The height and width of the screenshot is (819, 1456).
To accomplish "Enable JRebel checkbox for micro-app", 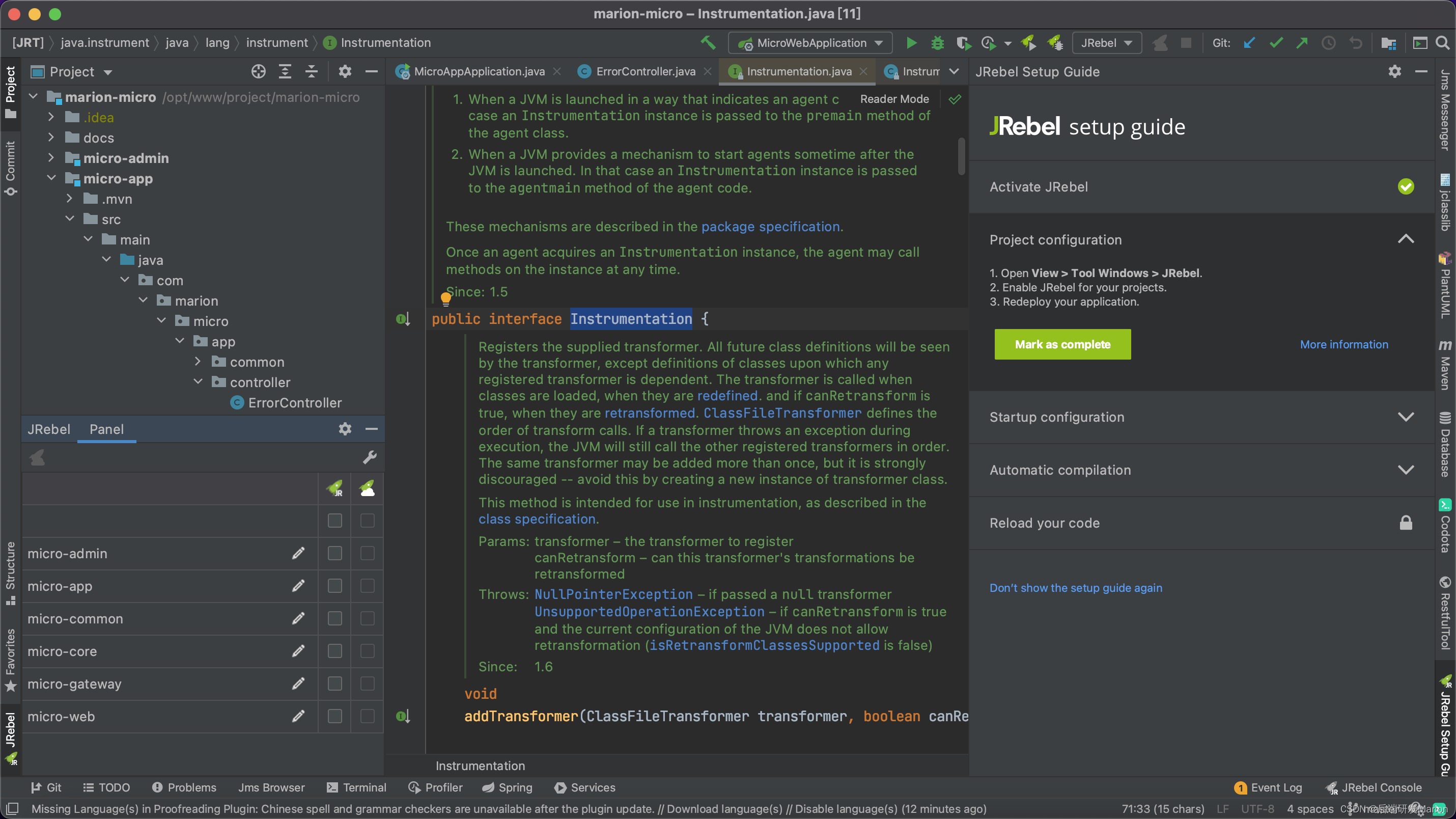I will pyautogui.click(x=334, y=586).
